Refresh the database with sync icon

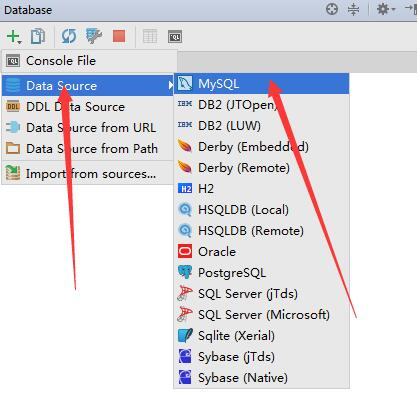click(x=69, y=36)
